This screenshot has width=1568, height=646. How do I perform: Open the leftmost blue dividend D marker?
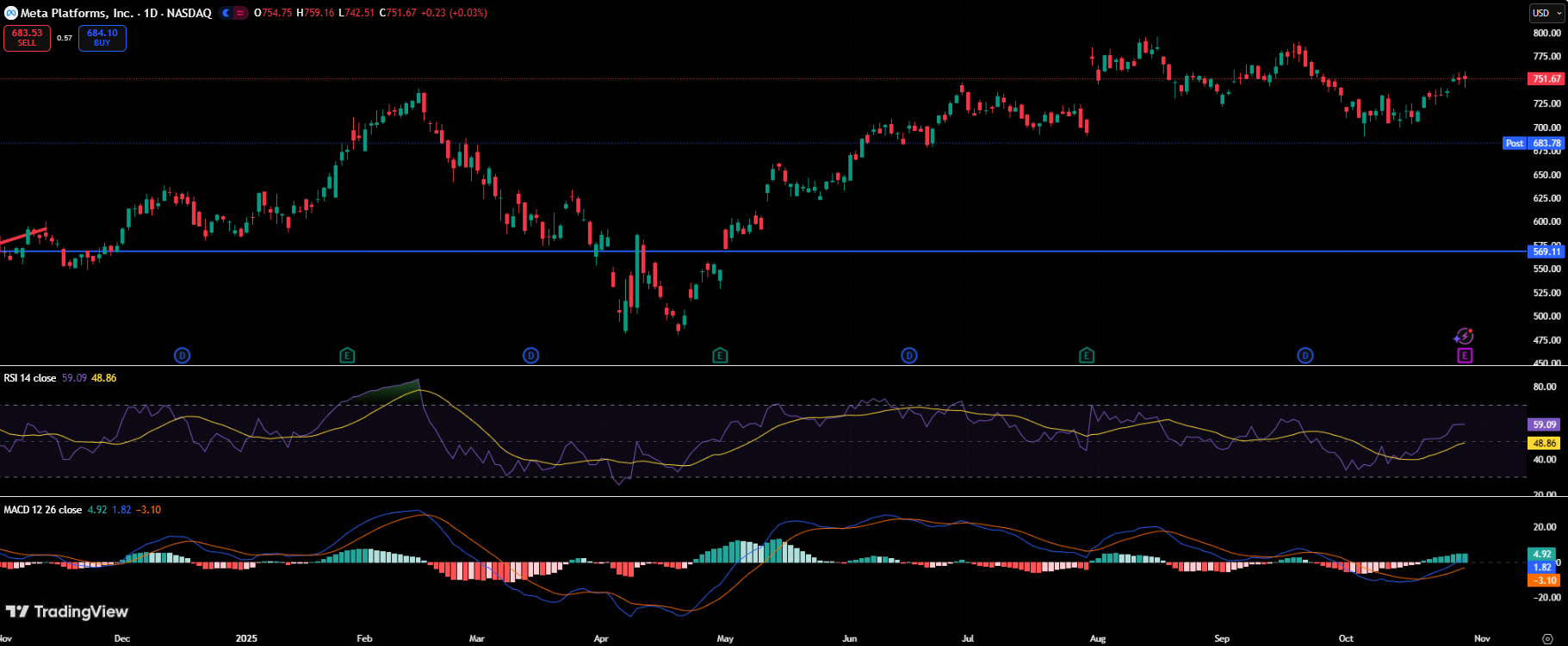(182, 356)
